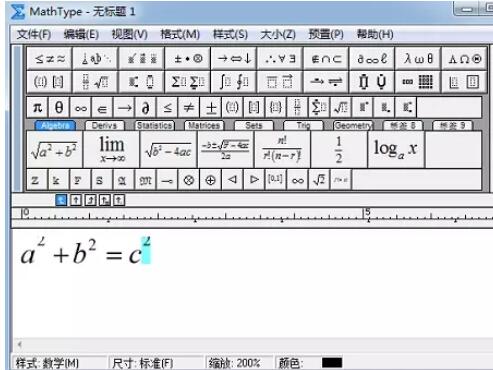The width and height of the screenshot is (493, 370).
Task: Open the 大小(Z) menu
Action: pos(278,34)
